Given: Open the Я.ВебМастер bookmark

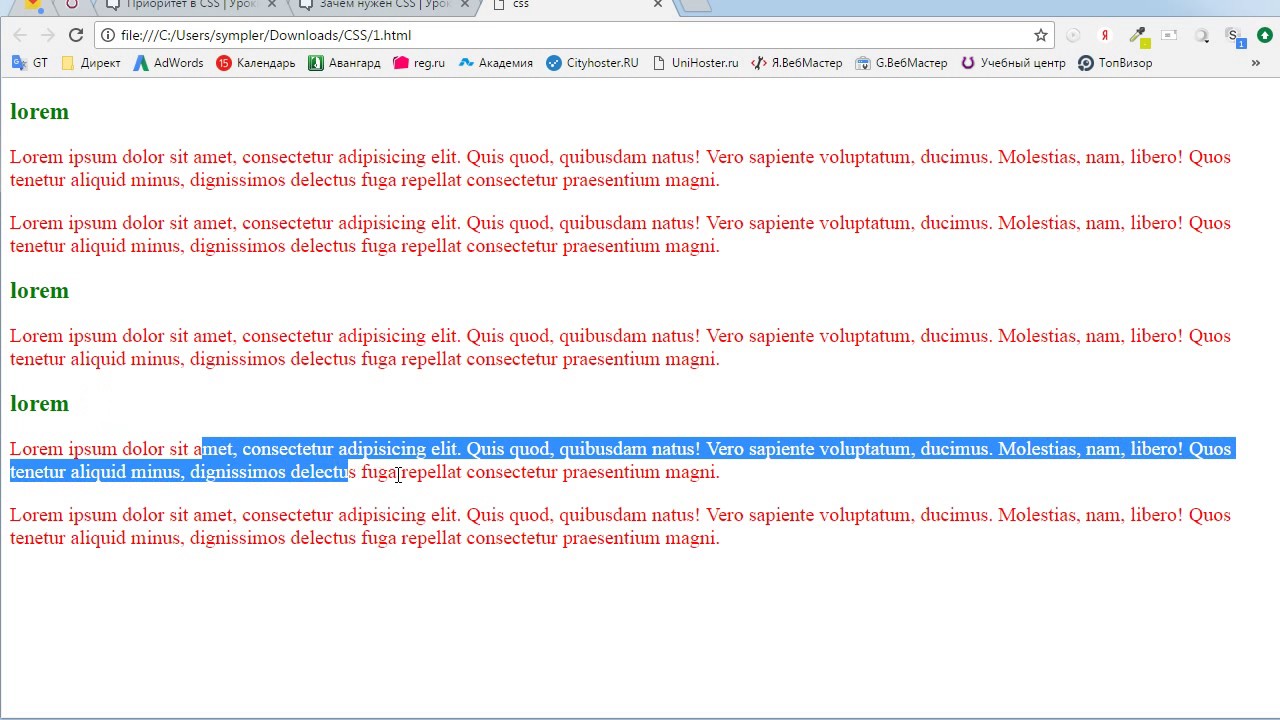Looking at the screenshot, I should click(797, 63).
